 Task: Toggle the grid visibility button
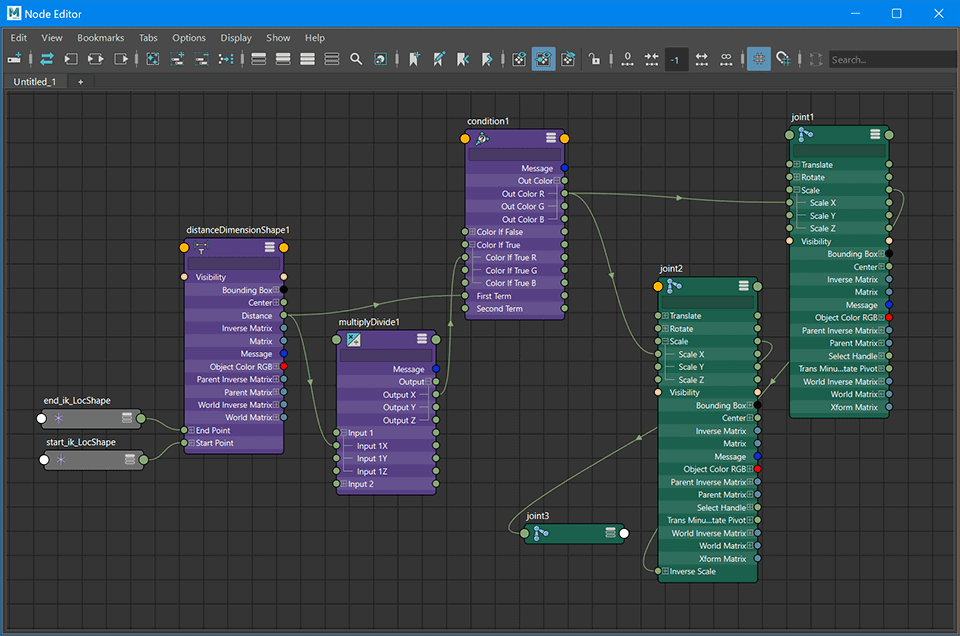pyautogui.click(x=758, y=60)
